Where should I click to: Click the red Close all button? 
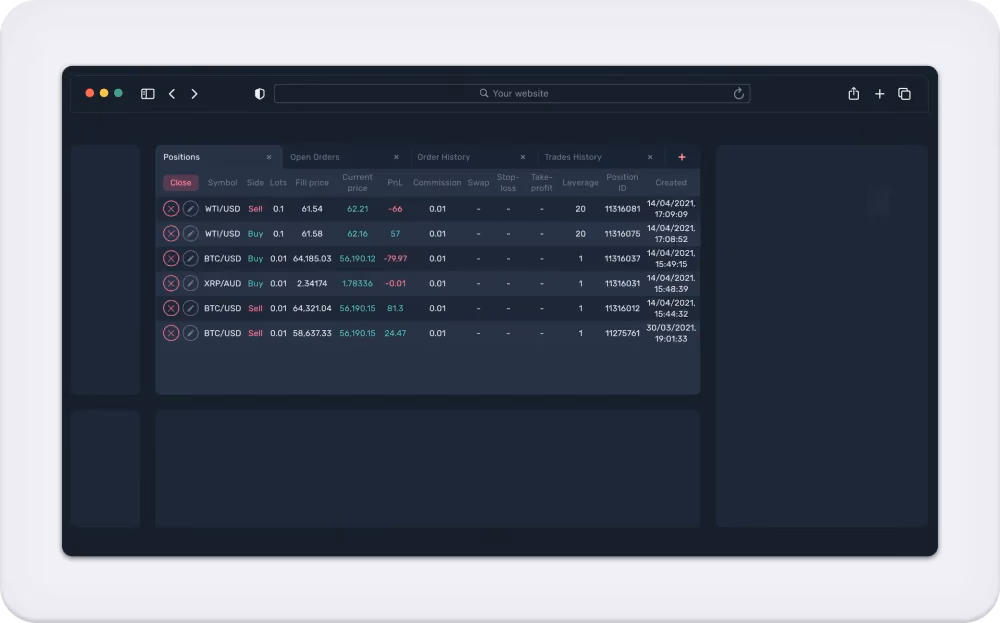pos(180,182)
